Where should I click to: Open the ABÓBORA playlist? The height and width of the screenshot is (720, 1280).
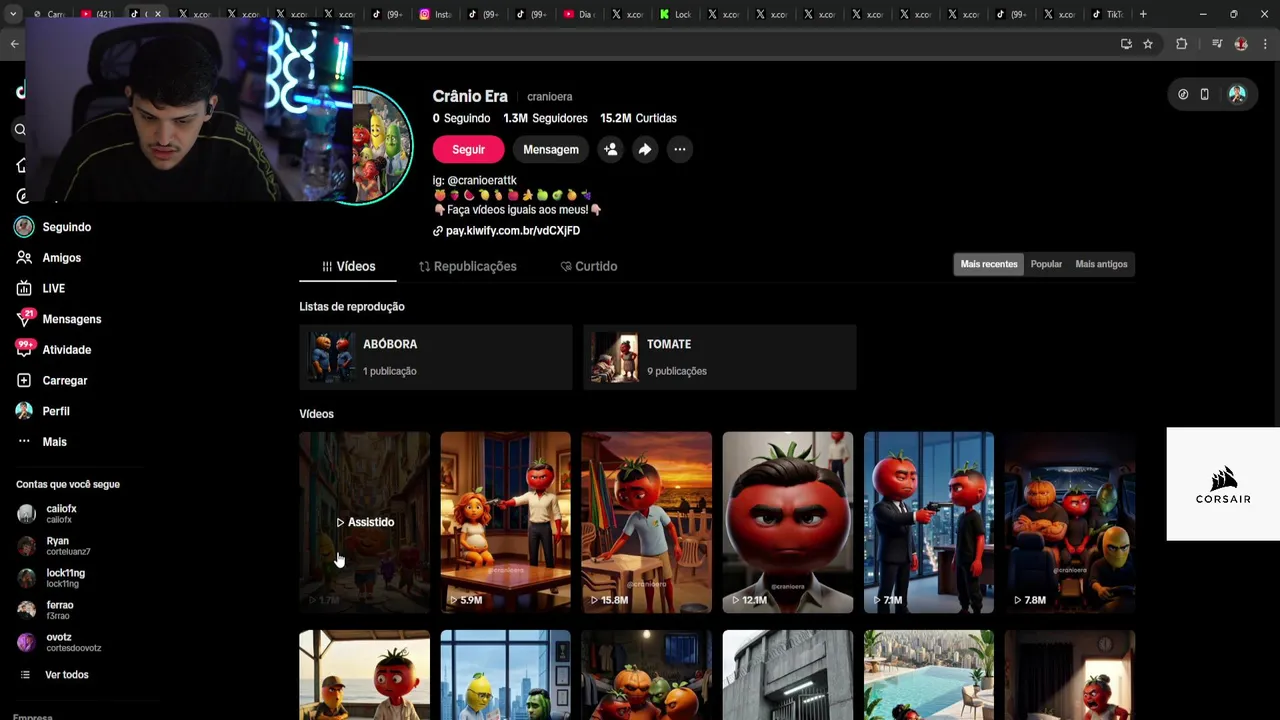tap(435, 357)
